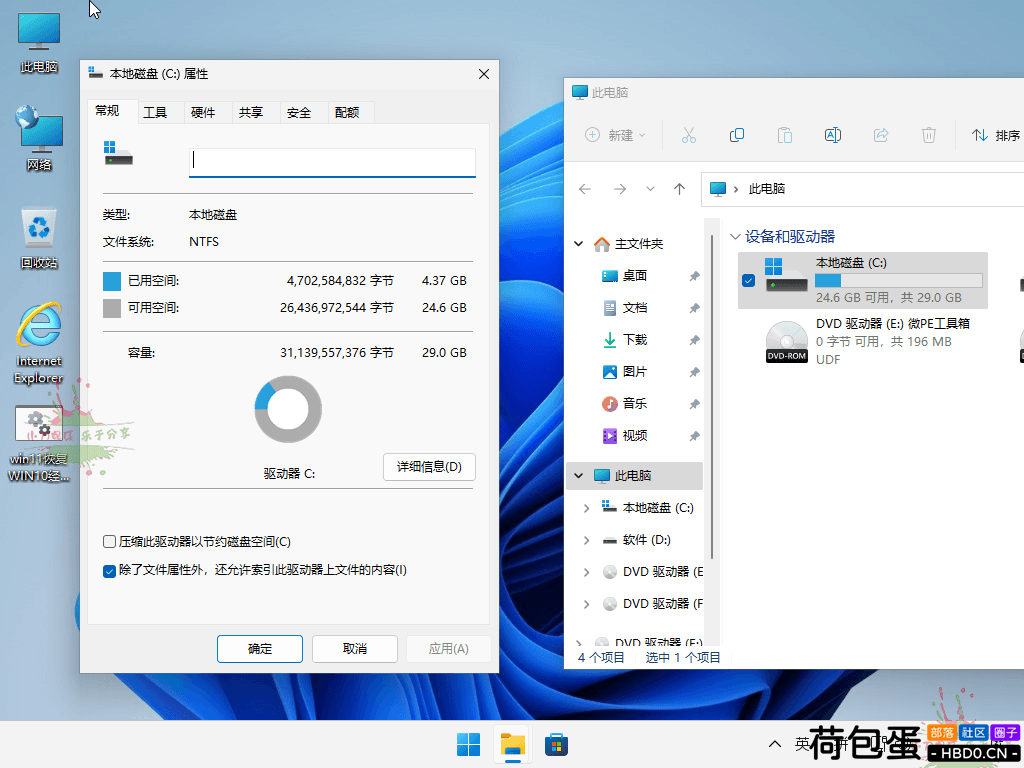Click the blue 已用空间 color swatch
The width and height of the screenshot is (1024, 768).
click(x=112, y=281)
